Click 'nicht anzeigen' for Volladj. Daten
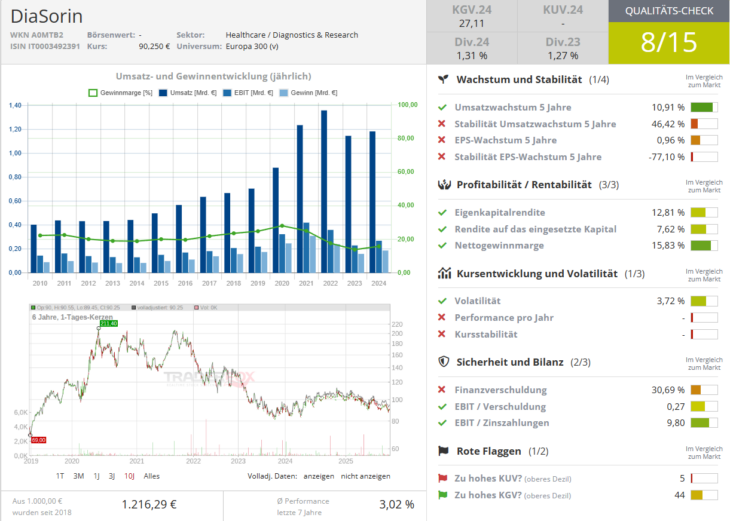Image resolution: width=730 pixels, height=521 pixels. (365, 476)
